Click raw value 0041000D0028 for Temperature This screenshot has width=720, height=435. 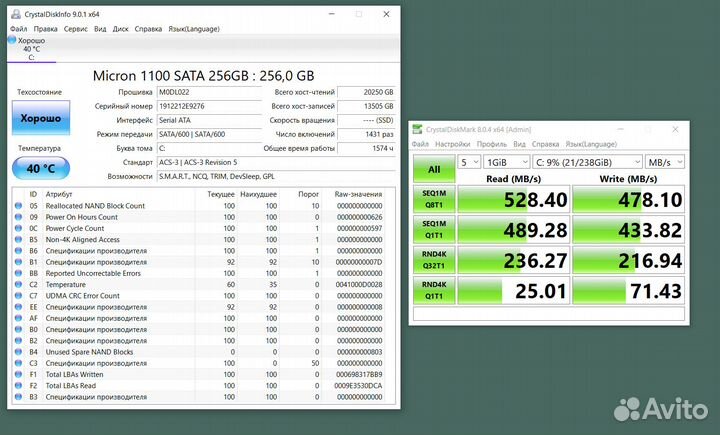click(359, 285)
